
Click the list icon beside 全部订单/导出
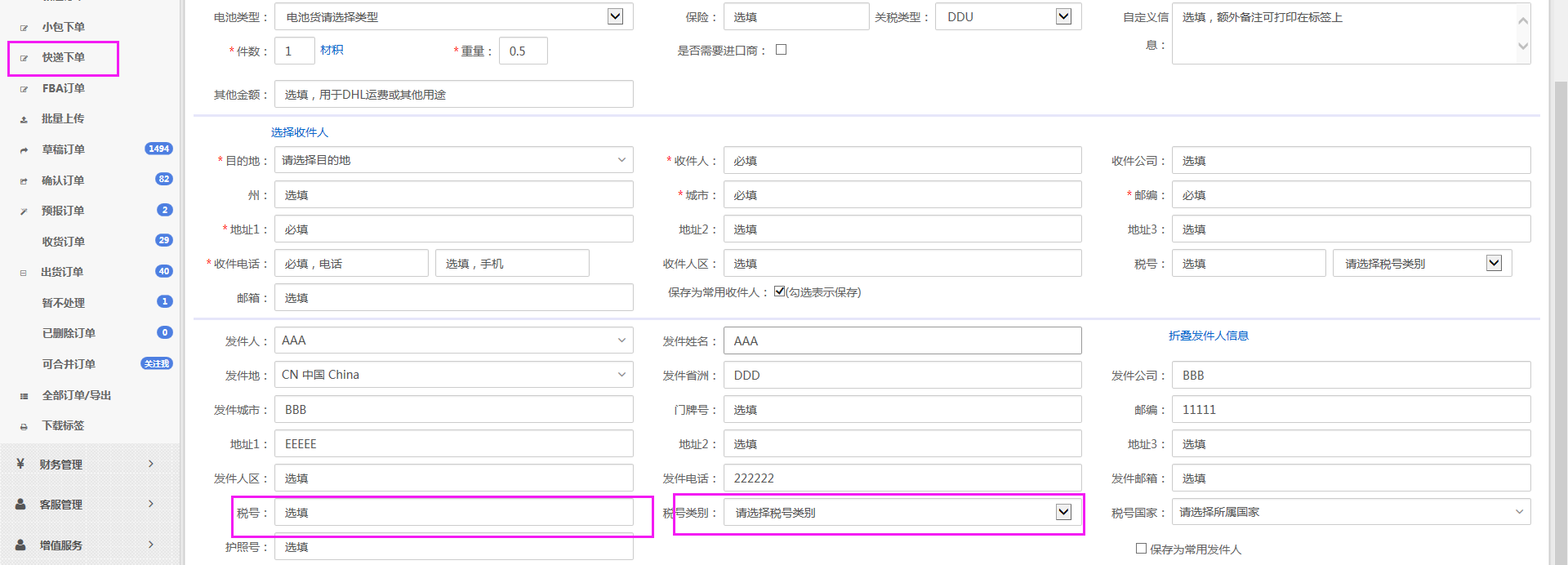[x=24, y=396]
